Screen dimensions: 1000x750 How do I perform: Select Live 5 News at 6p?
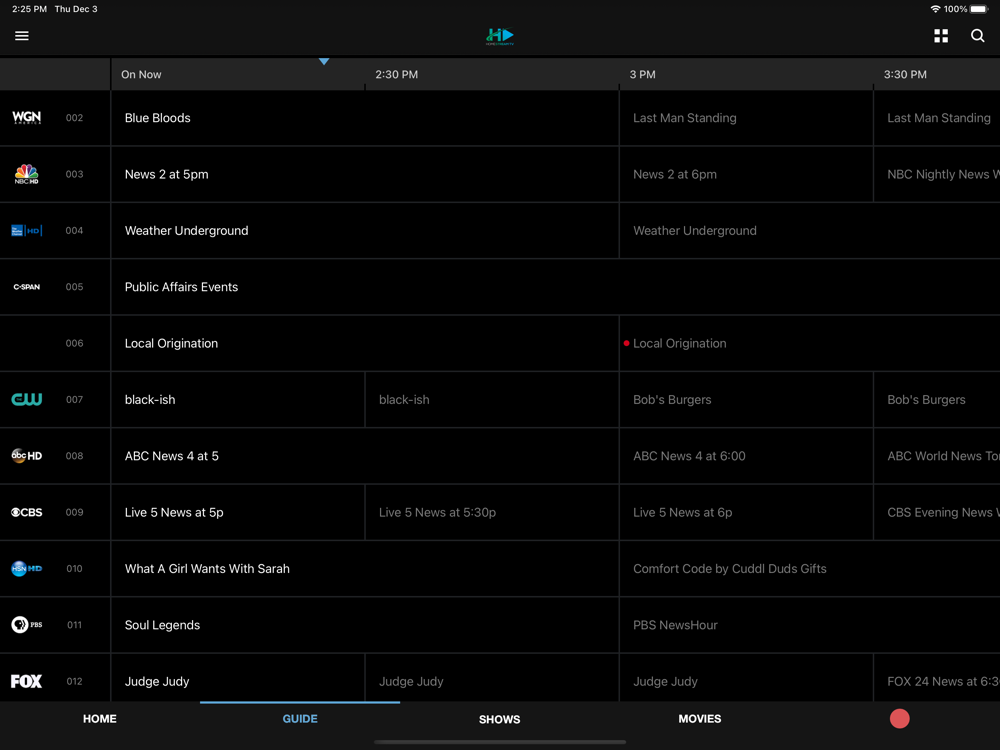[746, 512]
